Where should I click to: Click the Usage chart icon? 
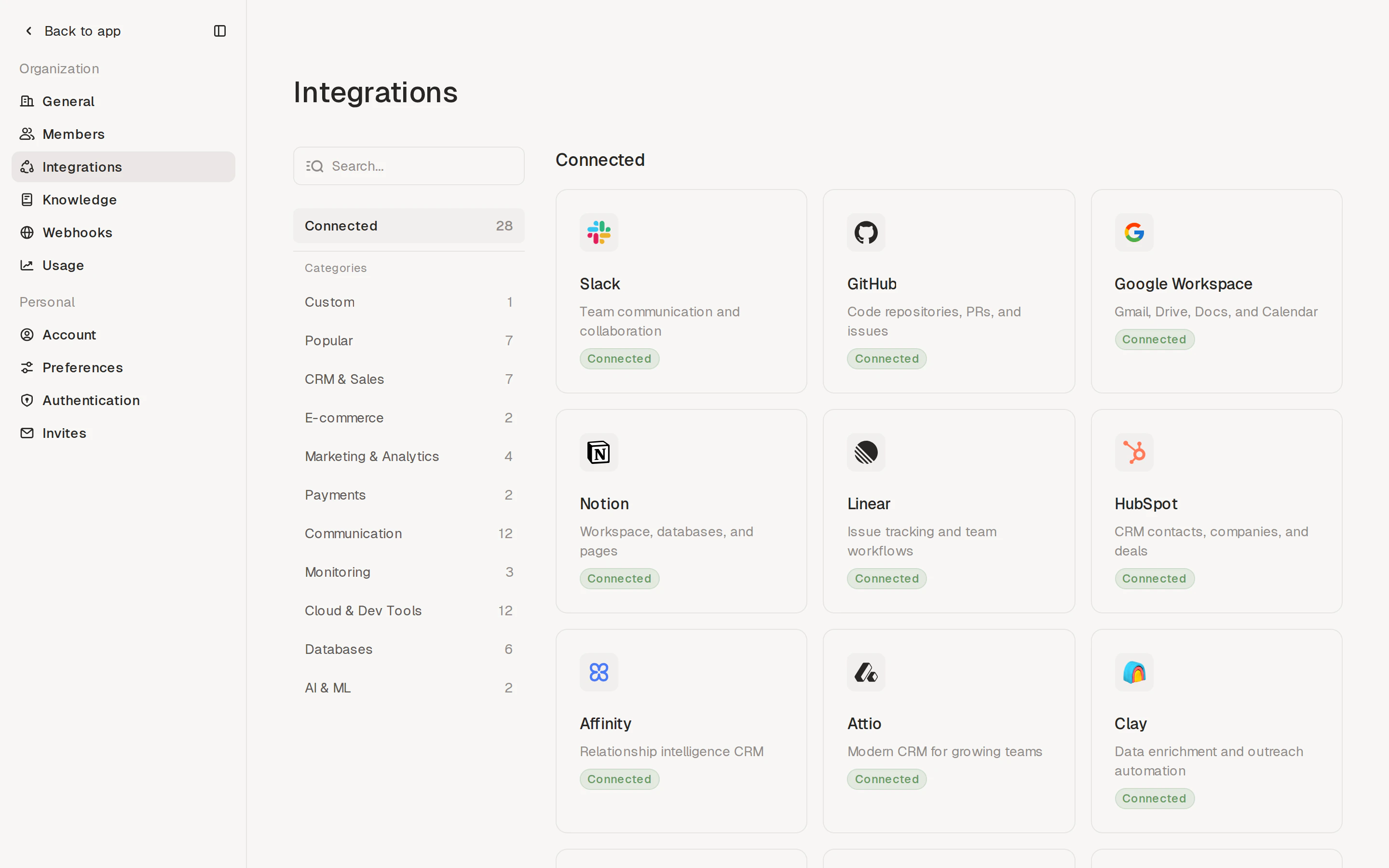[27, 265]
